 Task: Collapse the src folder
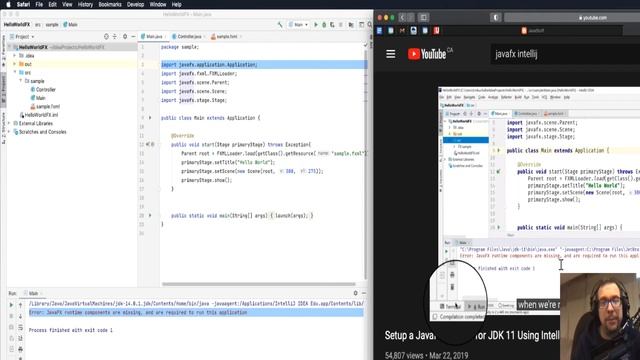[x=15, y=72]
